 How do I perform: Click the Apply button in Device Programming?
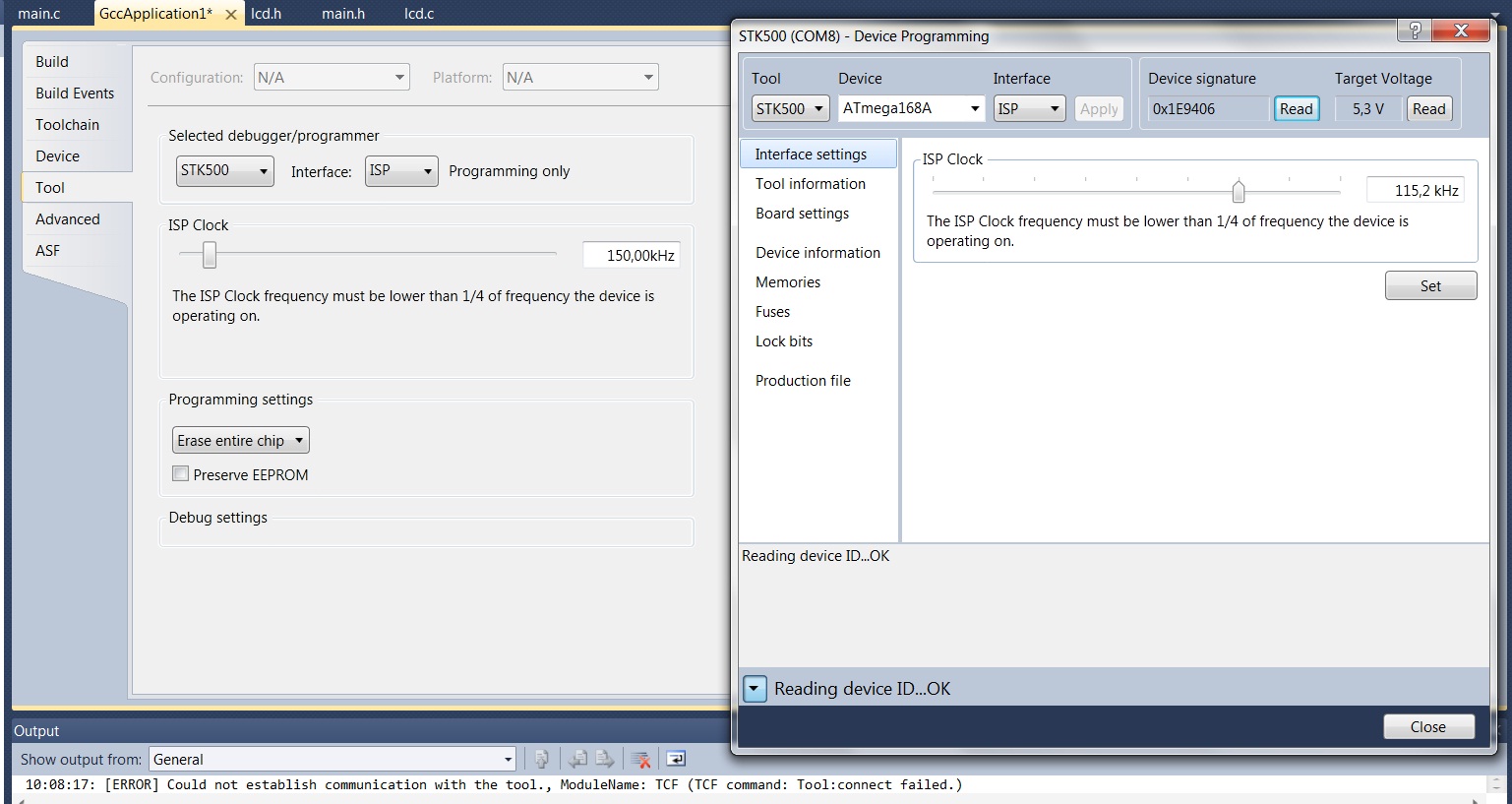pos(1099,108)
